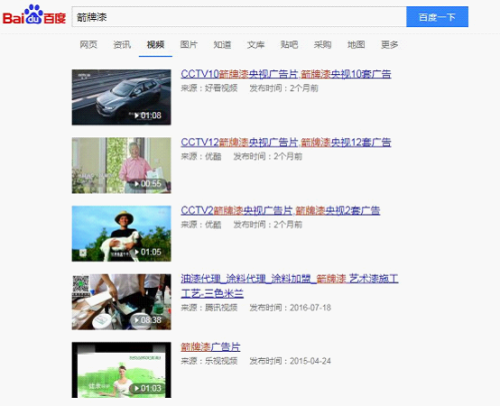Switch to the 网页 tab
Image resolution: width=500 pixels, height=406 pixels.
88,45
